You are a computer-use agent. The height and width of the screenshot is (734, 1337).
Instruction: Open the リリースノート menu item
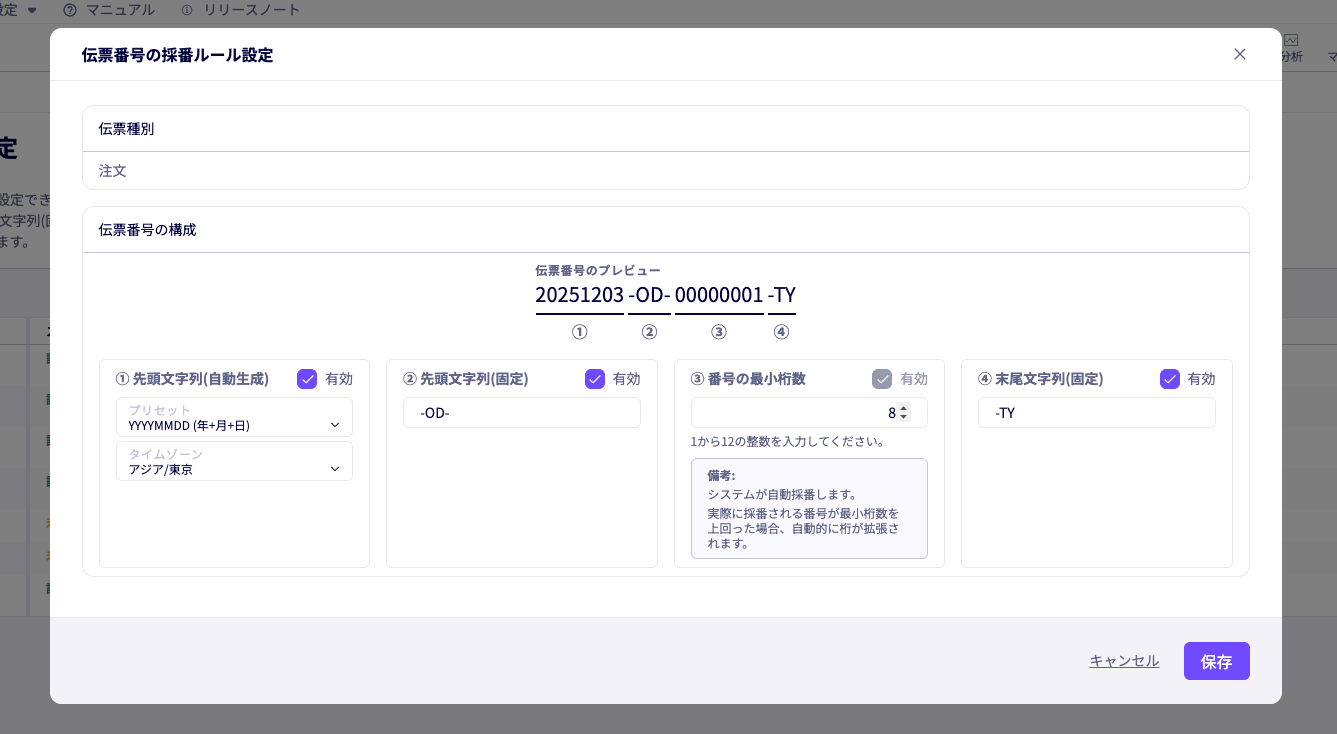tap(251, 10)
